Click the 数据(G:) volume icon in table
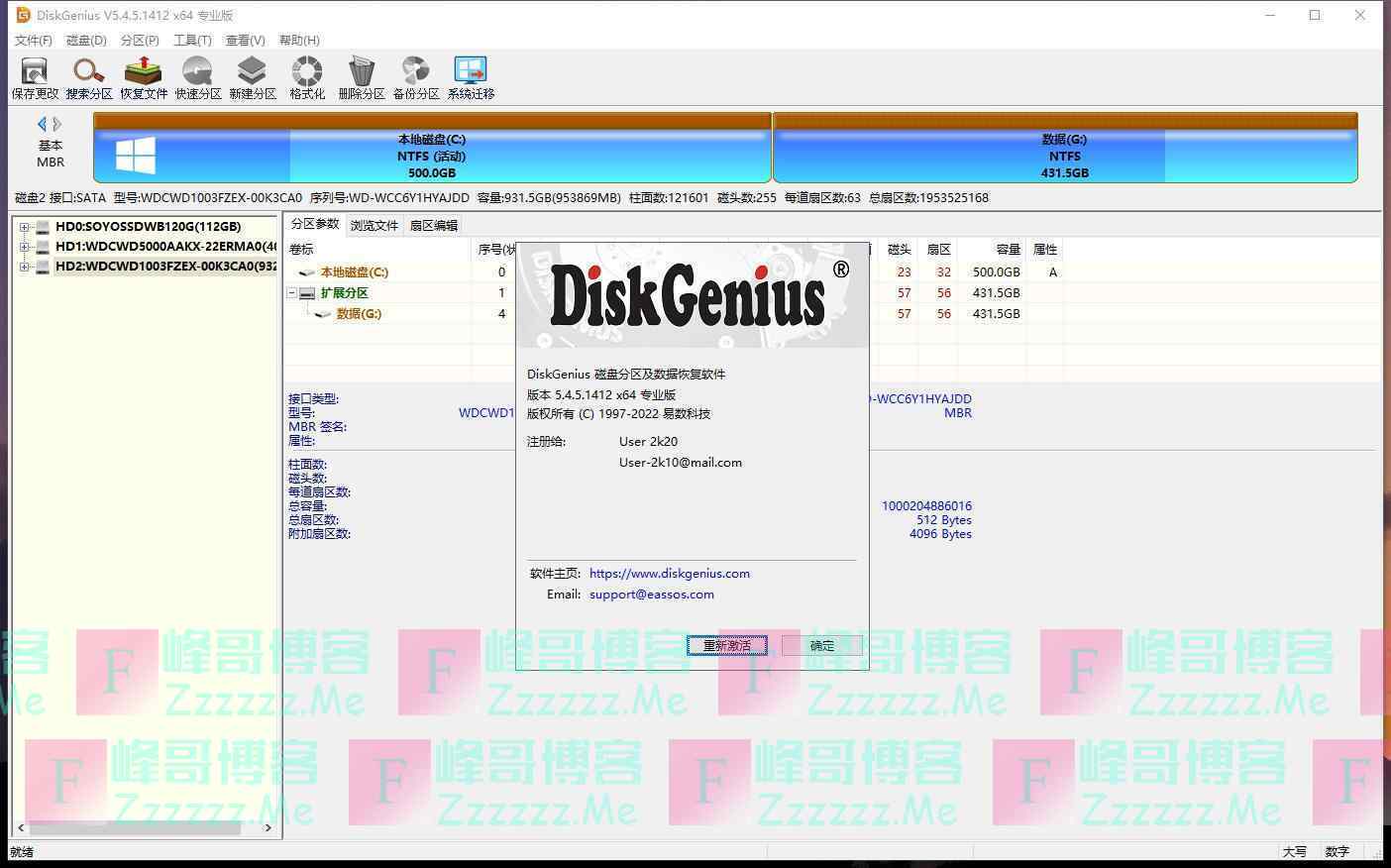This screenshot has height=868, width=1391. click(323, 314)
